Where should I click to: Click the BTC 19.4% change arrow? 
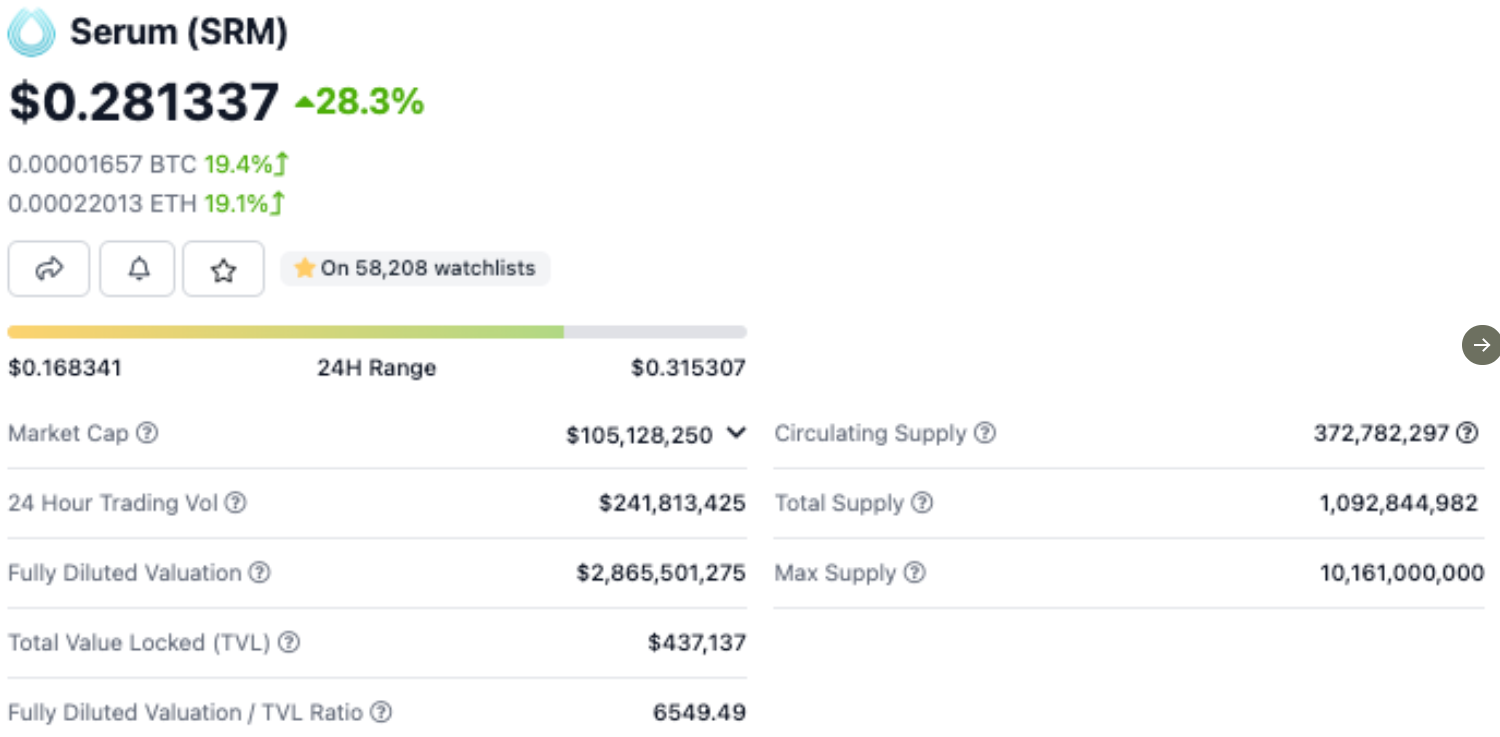coord(281,163)
